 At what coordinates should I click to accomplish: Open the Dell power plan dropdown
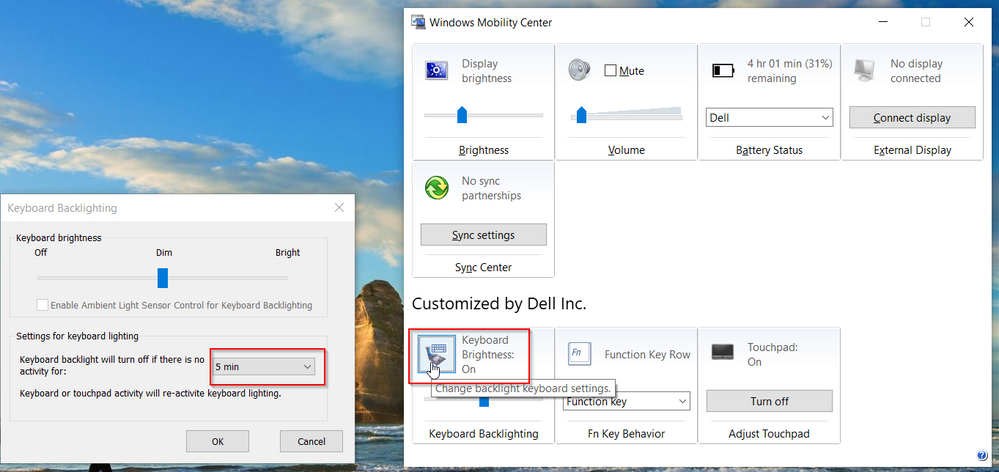[769, 118]
